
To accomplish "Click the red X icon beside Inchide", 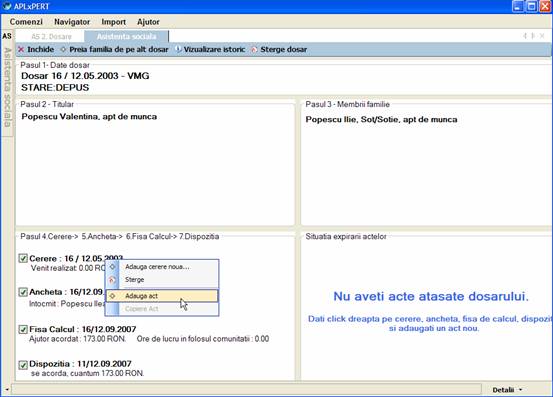I will point(21,49).
